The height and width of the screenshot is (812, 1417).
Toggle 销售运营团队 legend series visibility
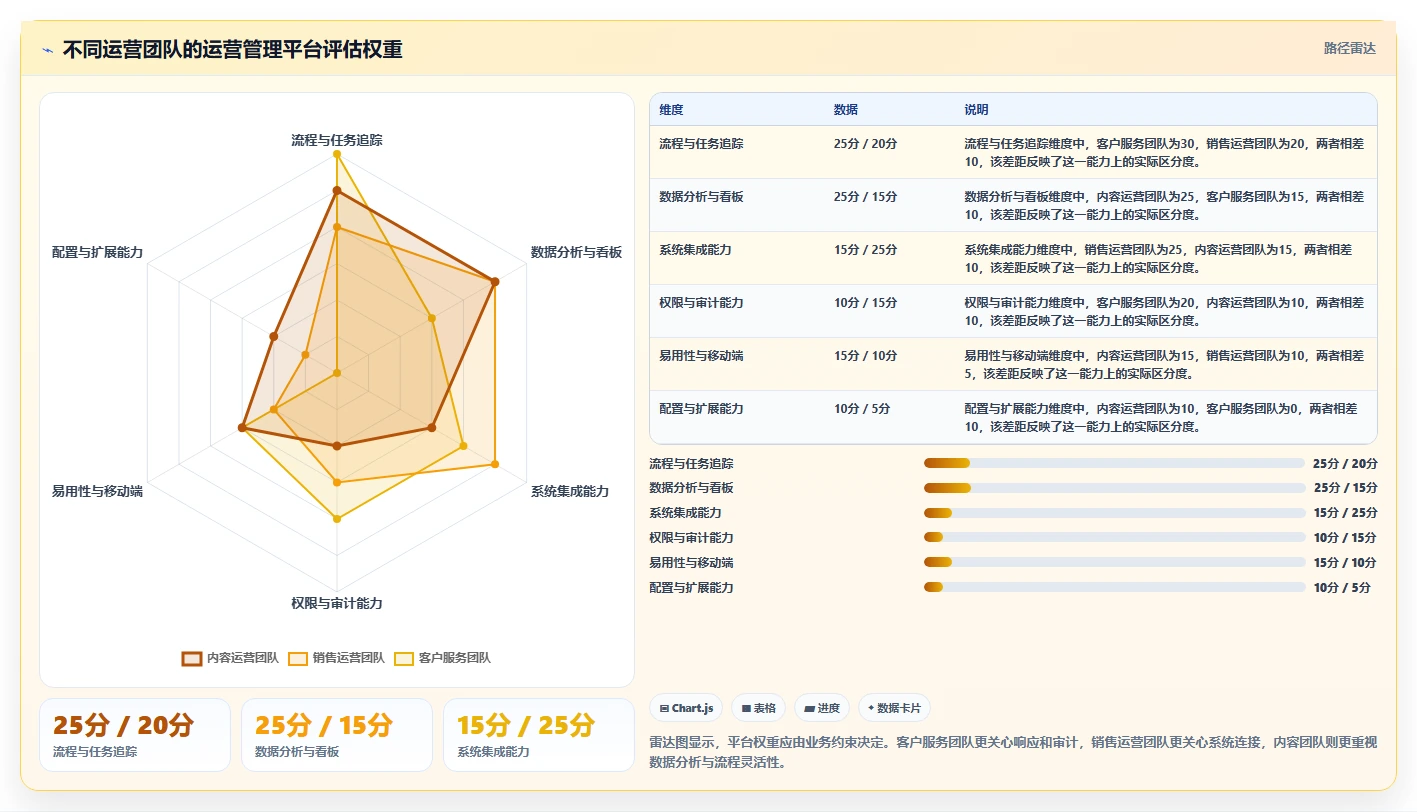pyautogui.click(x=336, y=658)
